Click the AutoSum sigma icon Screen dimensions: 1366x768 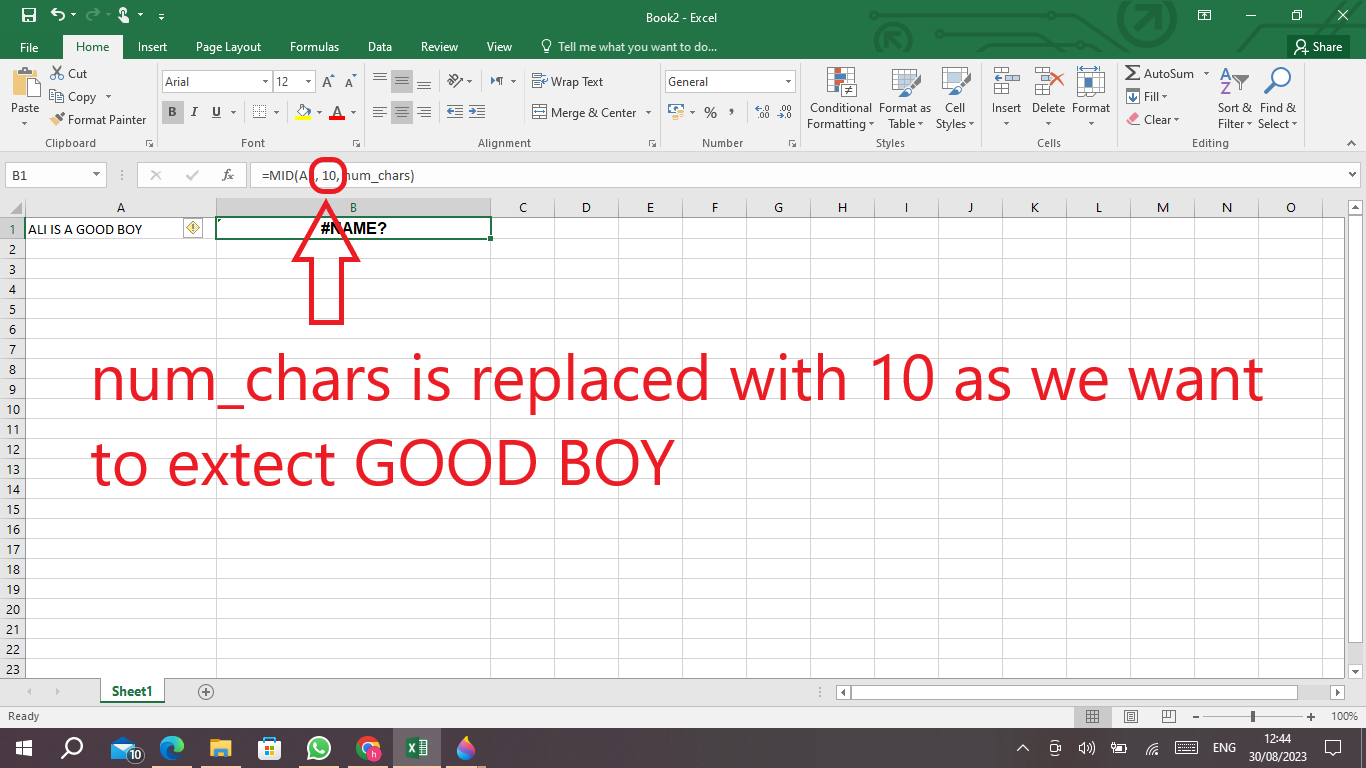tap(1133, 74)
